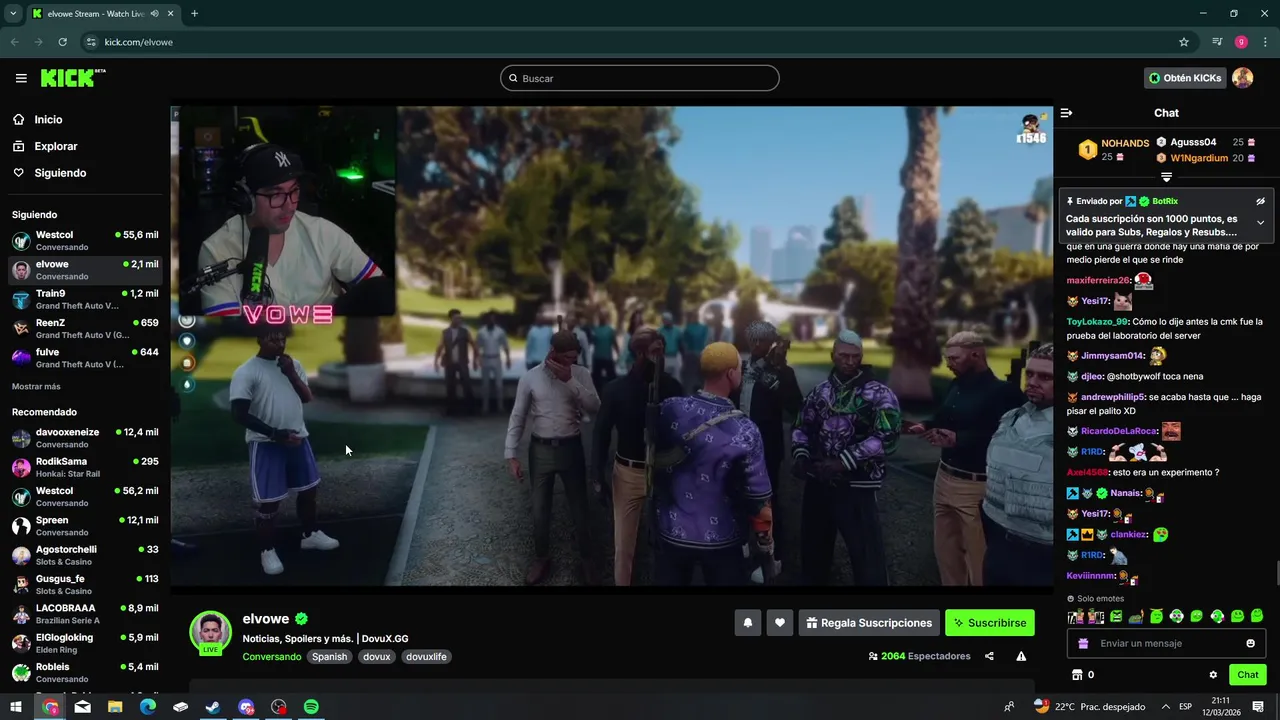Click the Buscar search field

click(640, 78)
